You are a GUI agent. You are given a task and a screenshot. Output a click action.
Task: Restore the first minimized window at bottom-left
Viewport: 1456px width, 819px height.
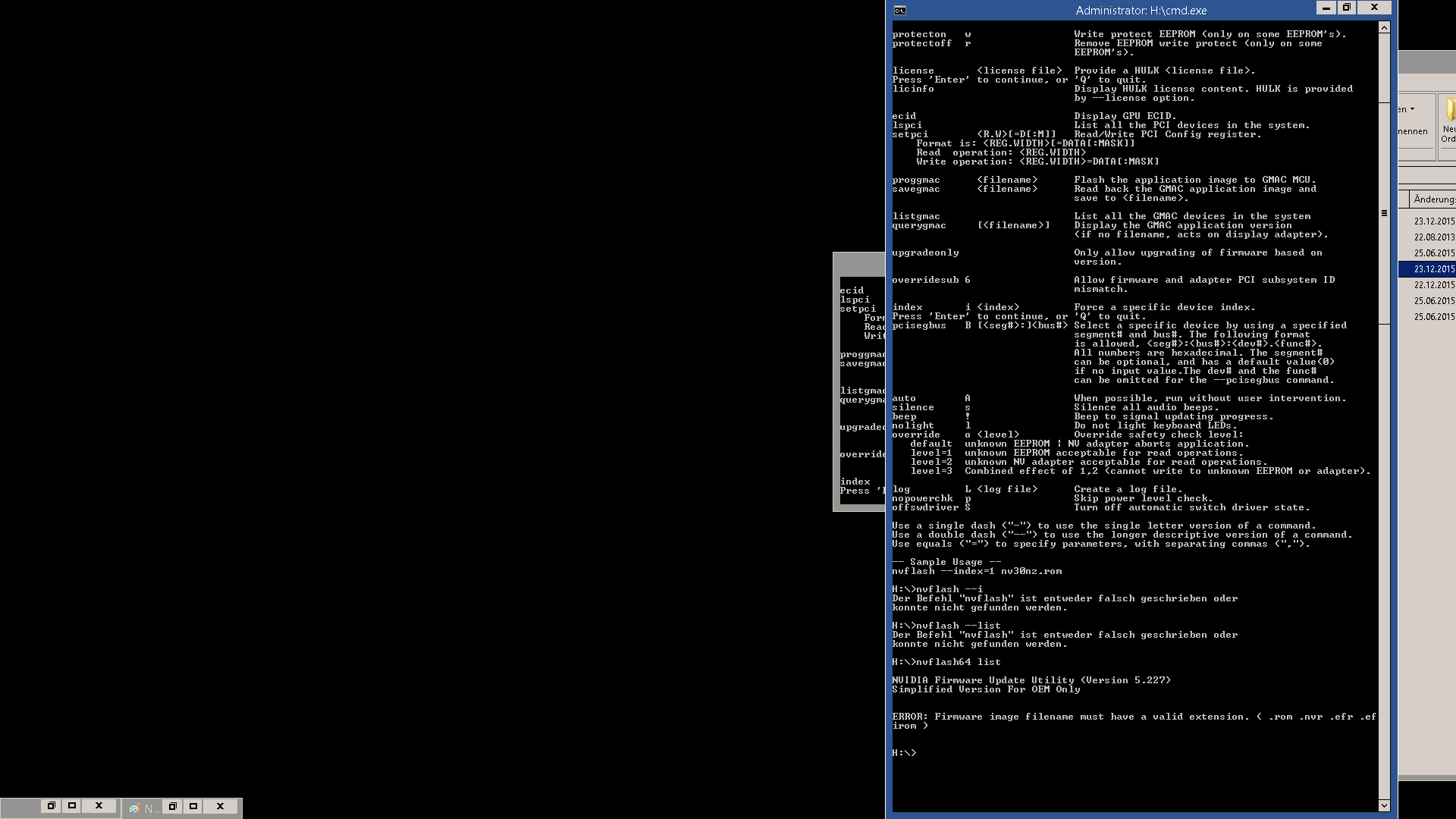51,806
